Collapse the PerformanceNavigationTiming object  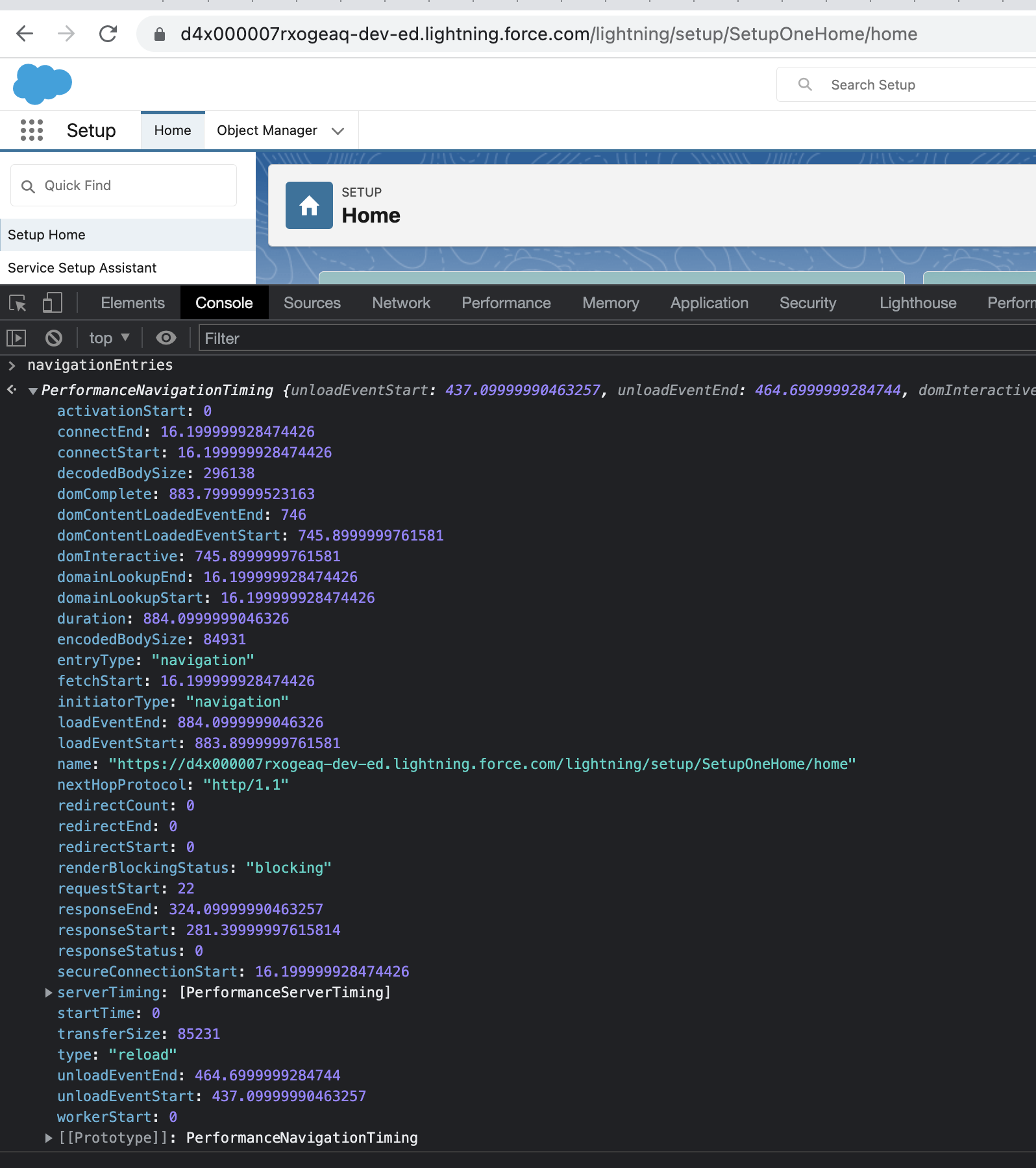tap(32, 391)
